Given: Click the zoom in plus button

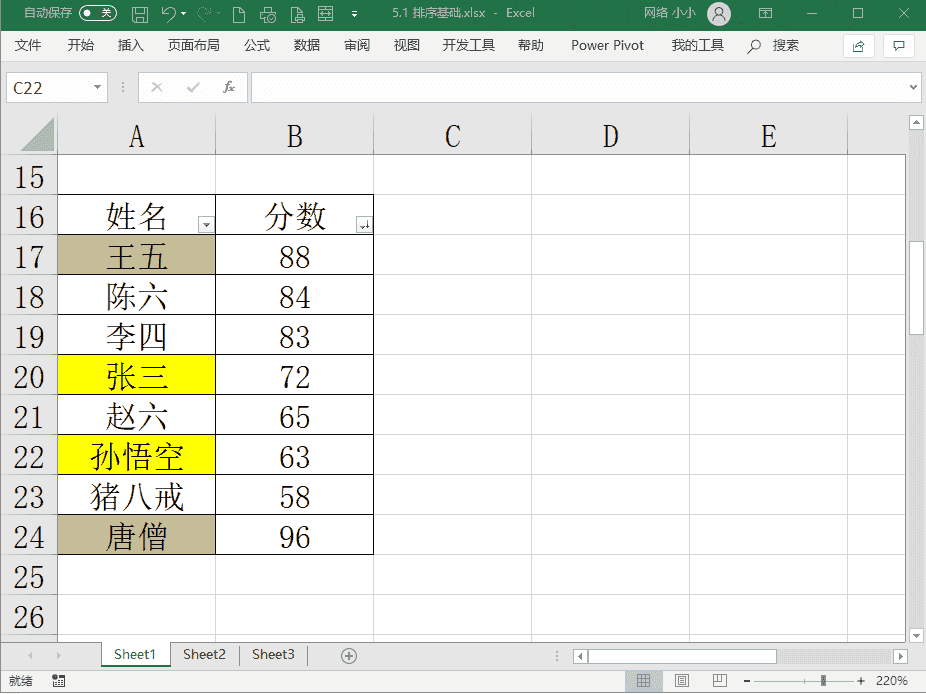Looking at the screenshot, I should [x=860, y=681].
